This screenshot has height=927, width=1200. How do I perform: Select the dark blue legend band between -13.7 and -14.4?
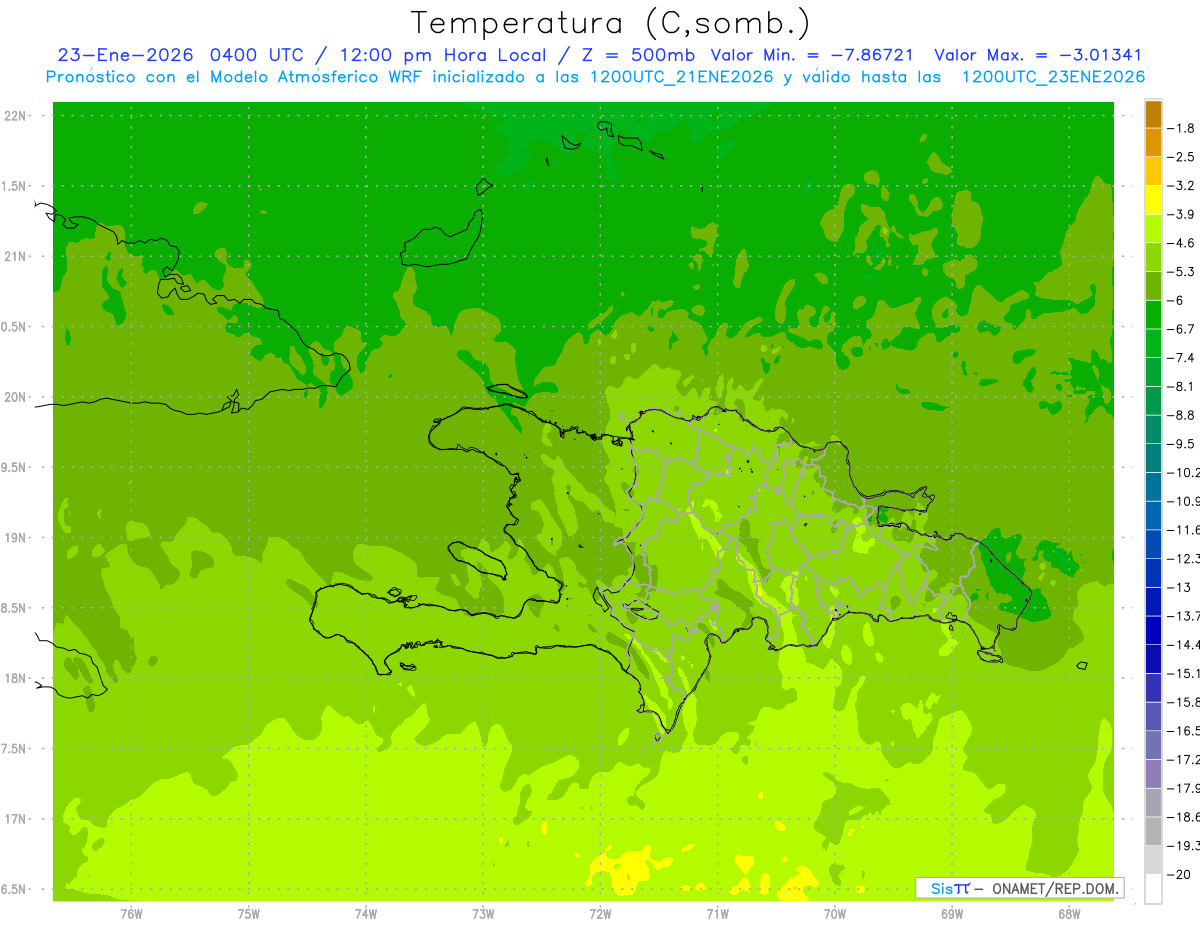(x=1153, y=630)
